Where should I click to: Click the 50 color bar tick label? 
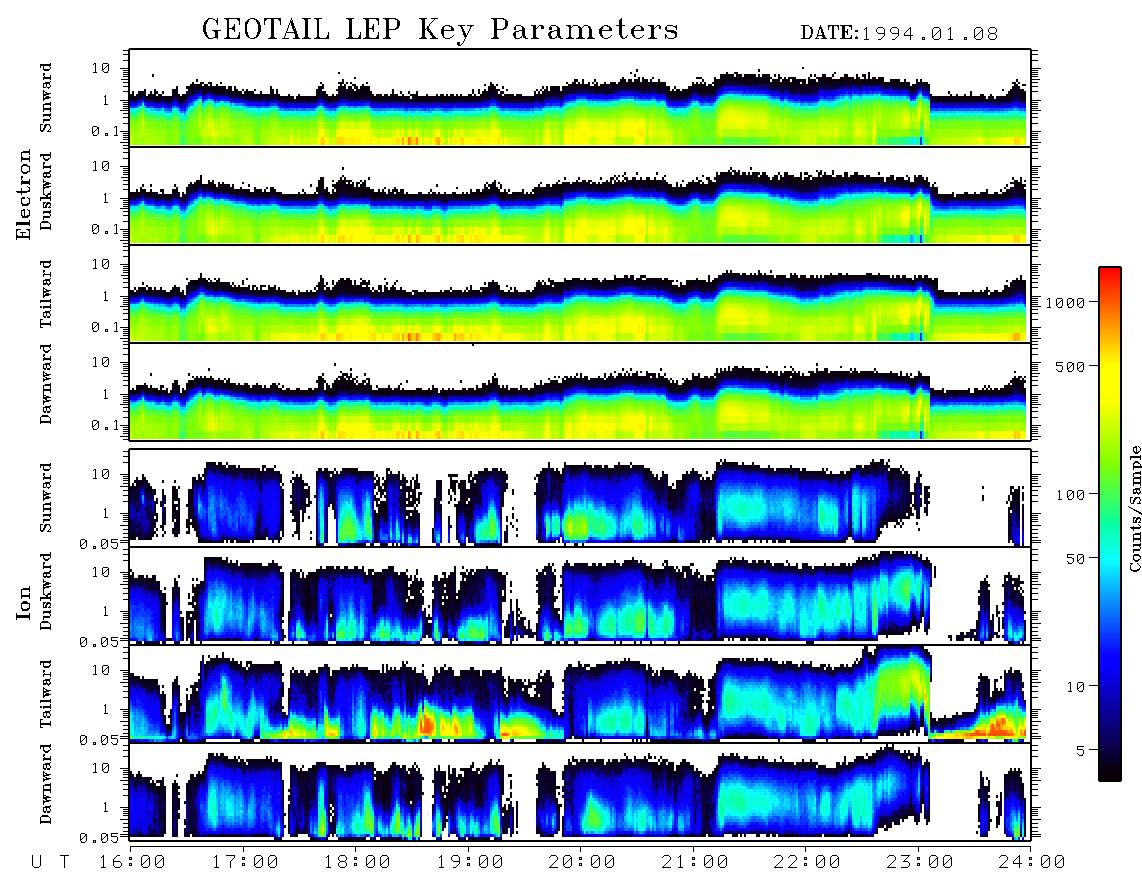point(1076,559)
